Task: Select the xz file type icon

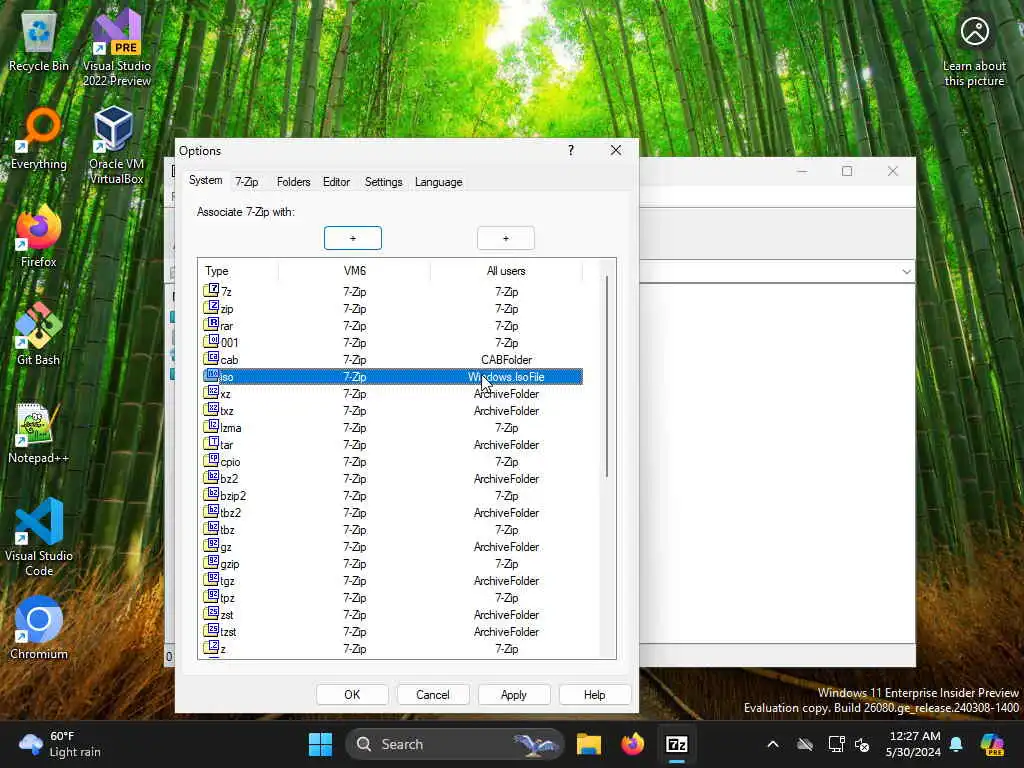Action: [212, 392]
